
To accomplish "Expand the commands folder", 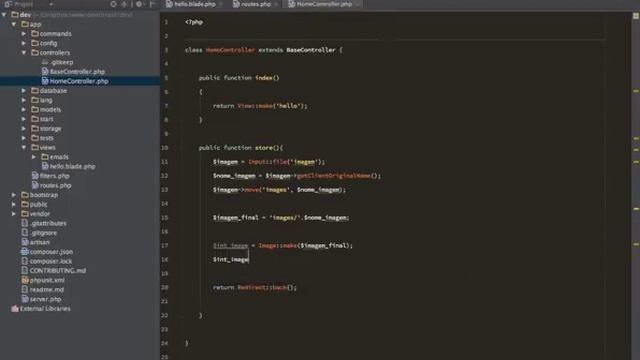I will tap(24, 33).
